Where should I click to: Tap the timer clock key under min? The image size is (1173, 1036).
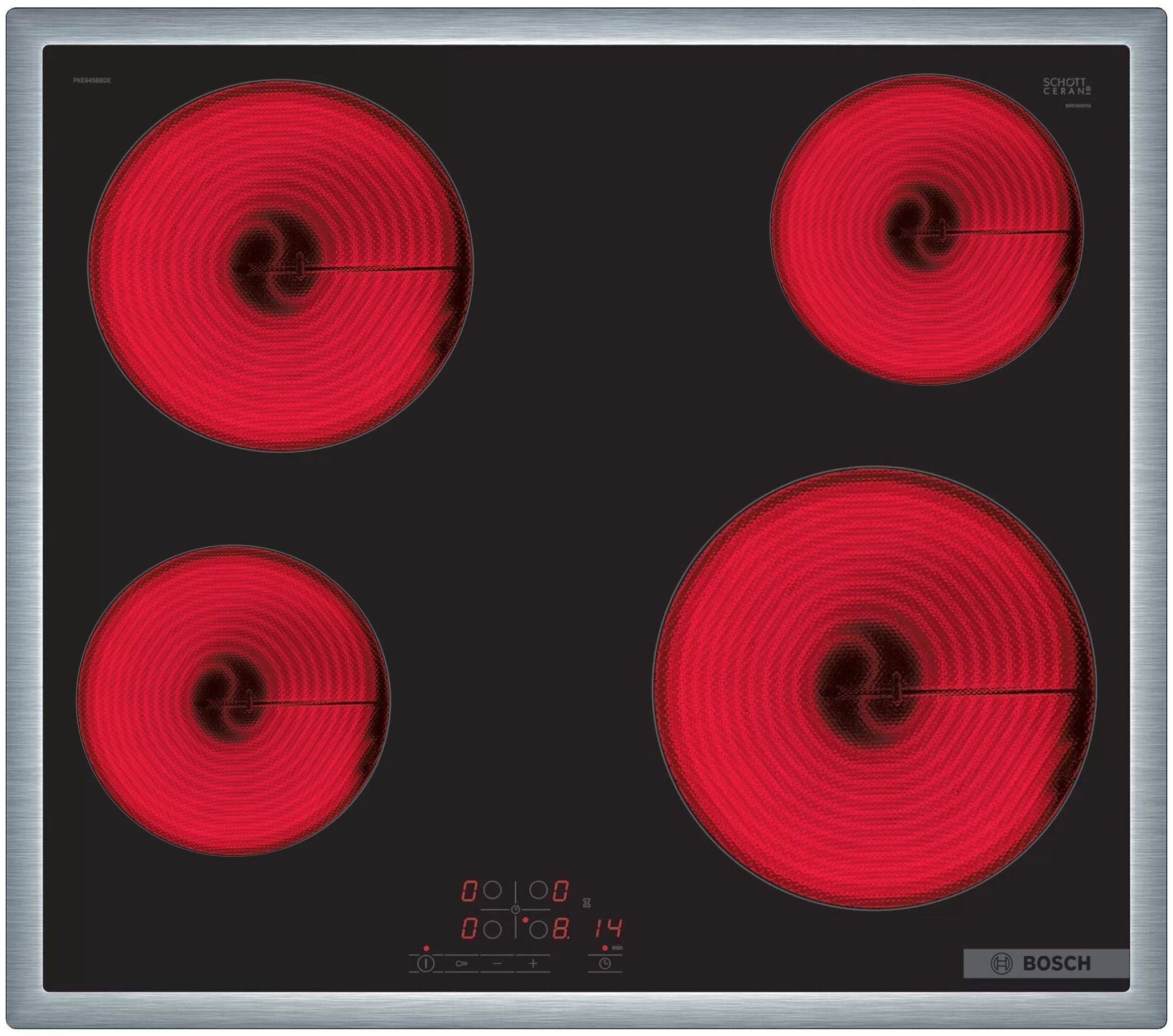604,964
